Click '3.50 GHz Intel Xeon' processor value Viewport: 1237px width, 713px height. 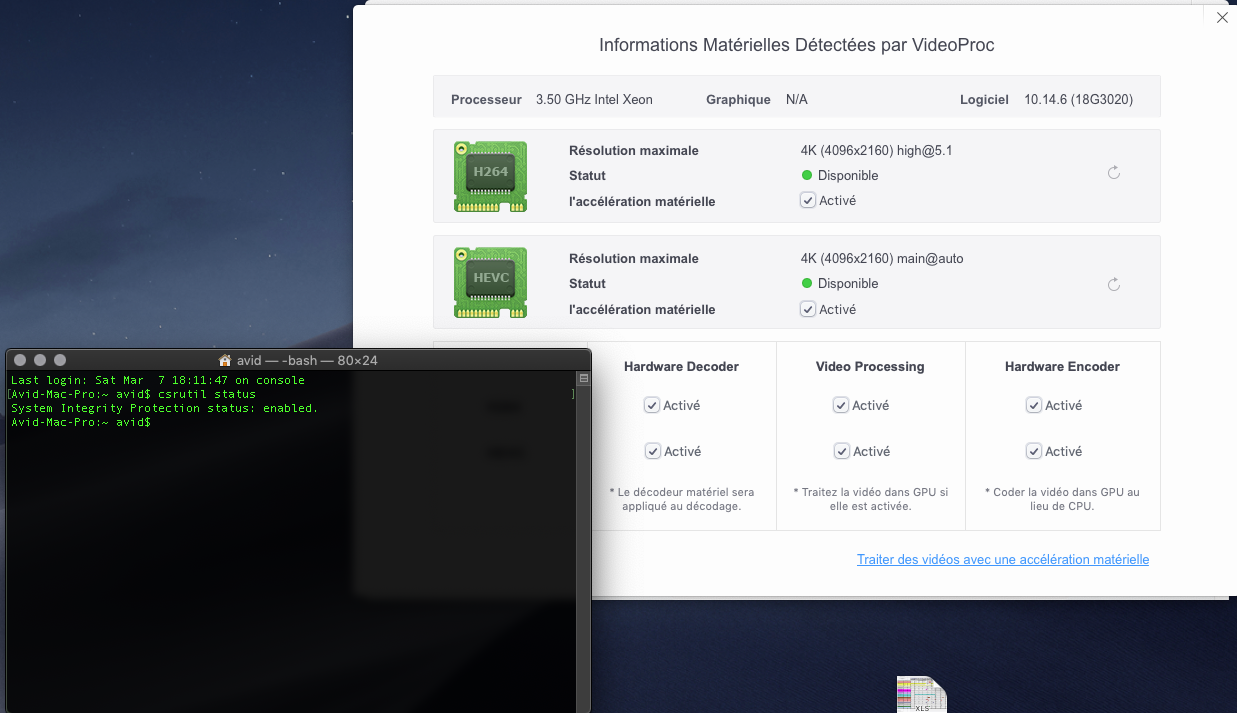[594, 100]
